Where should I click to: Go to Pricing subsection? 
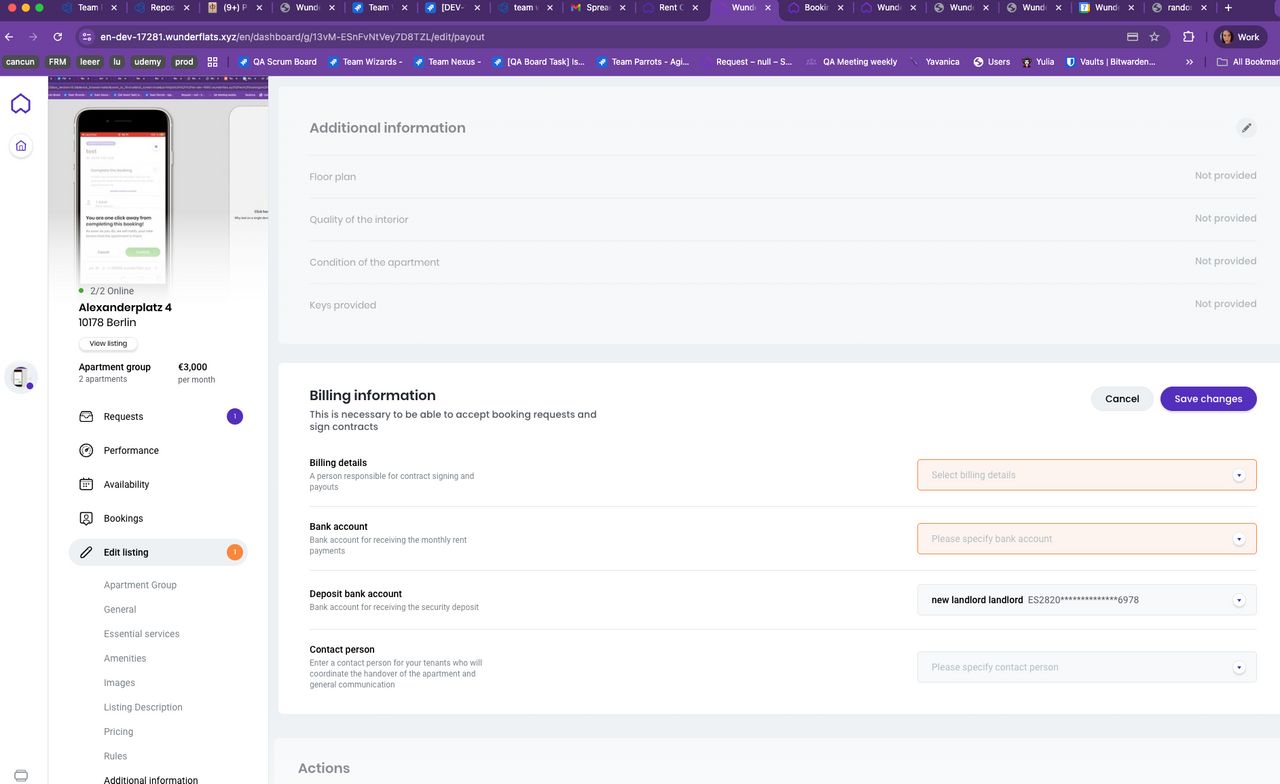click(118, 732)
